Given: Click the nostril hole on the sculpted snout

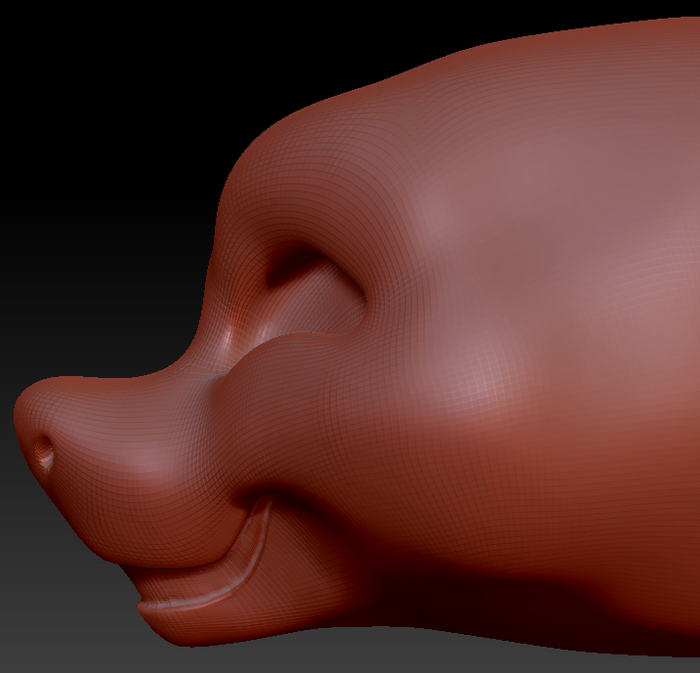Looking at the screenshot, I should (45, 452).
